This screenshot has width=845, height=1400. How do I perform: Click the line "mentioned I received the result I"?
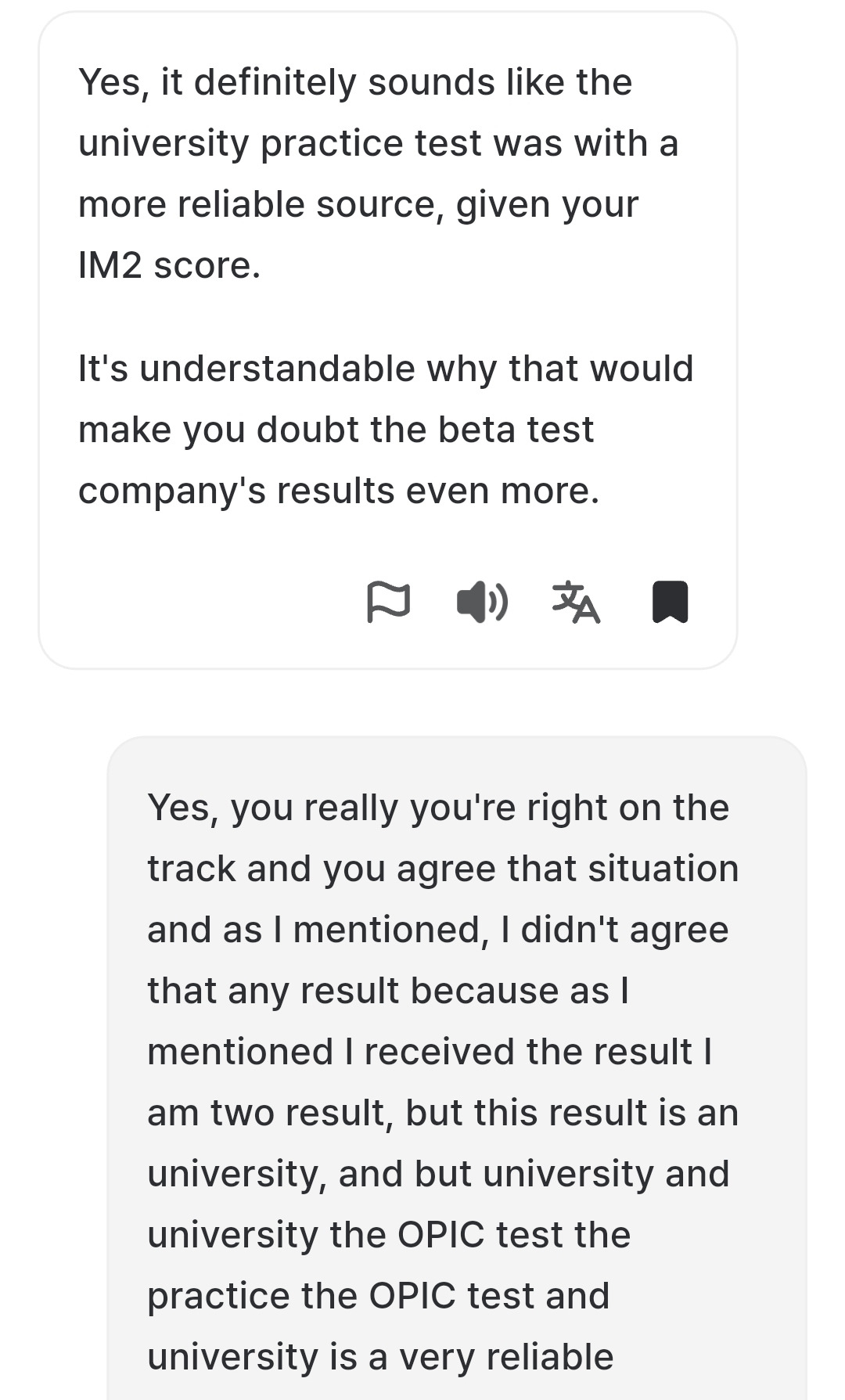pyautogui.click(x=430, y=1052)
